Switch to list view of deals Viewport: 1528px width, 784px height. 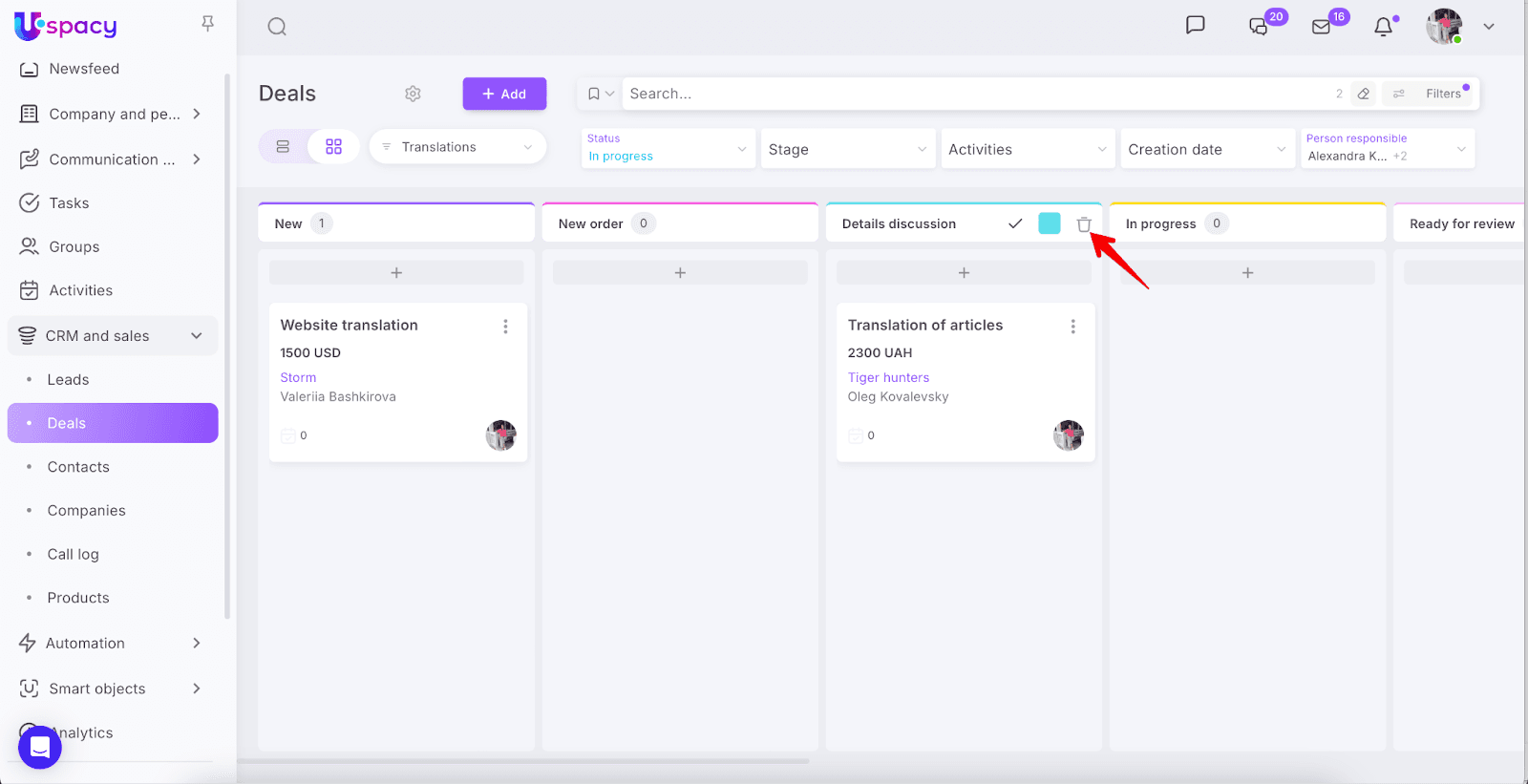(283, 147)
